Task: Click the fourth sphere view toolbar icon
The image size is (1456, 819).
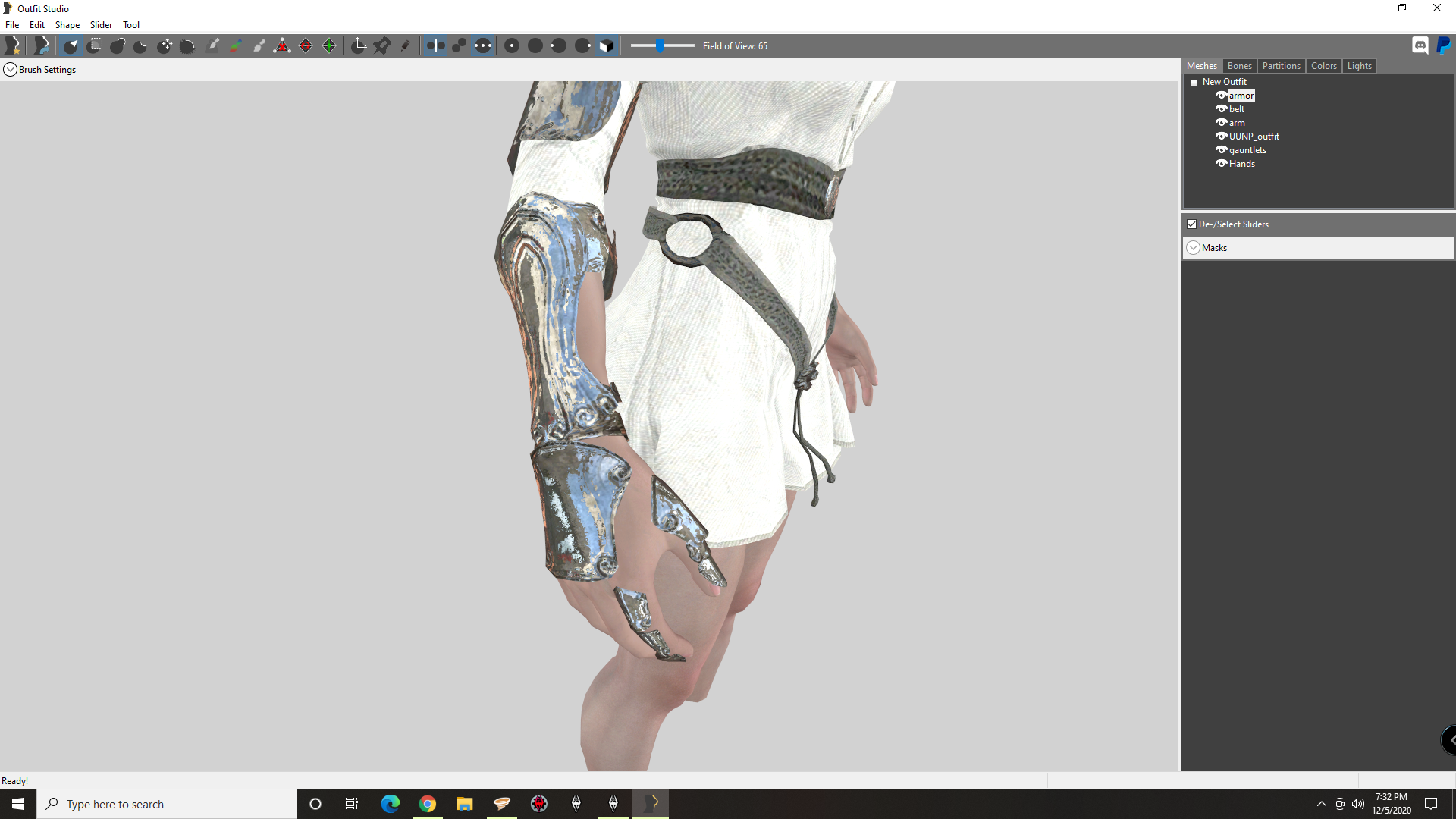Action: click(x=582, y=46)
